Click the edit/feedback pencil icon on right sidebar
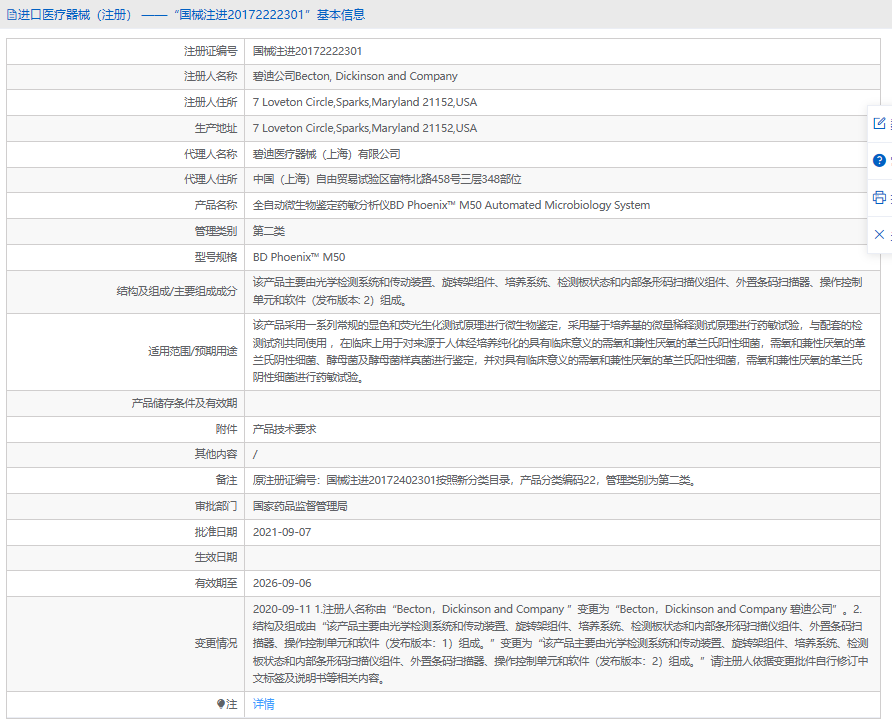892x728 pixels. 879,123
